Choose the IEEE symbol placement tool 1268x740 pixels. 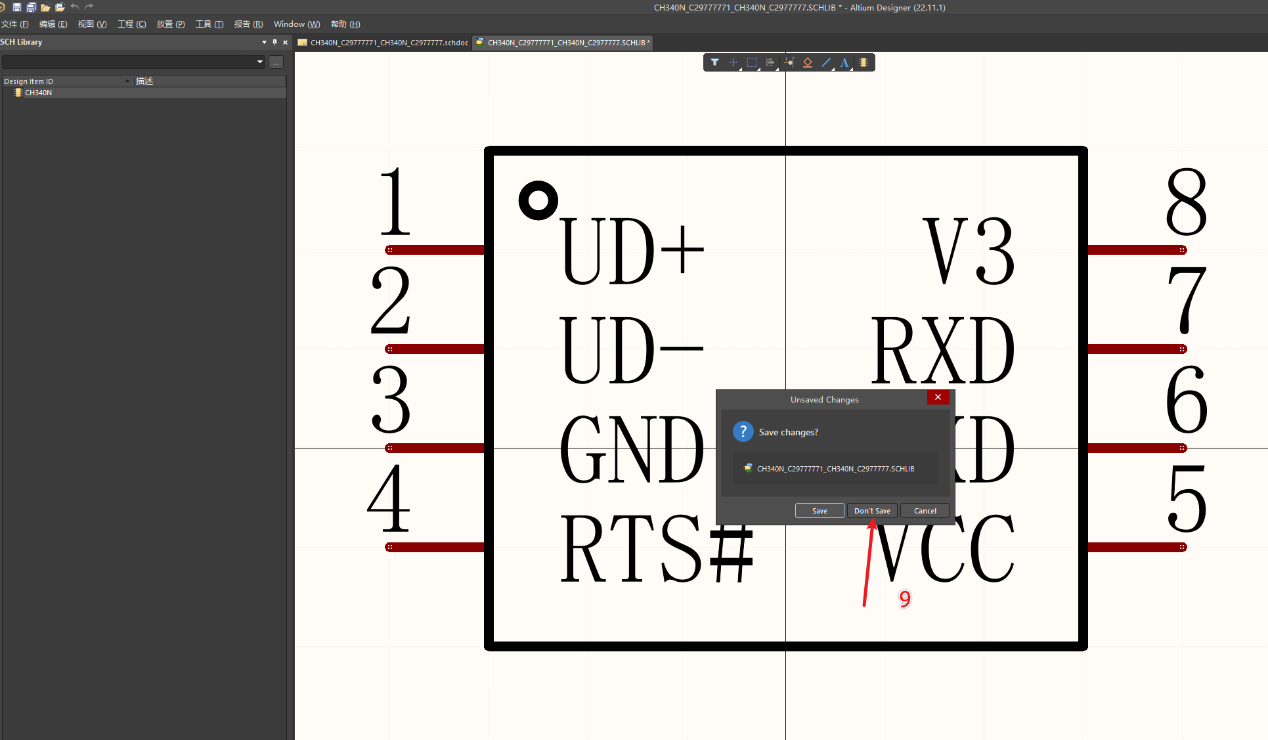click(x=807, y=62)
